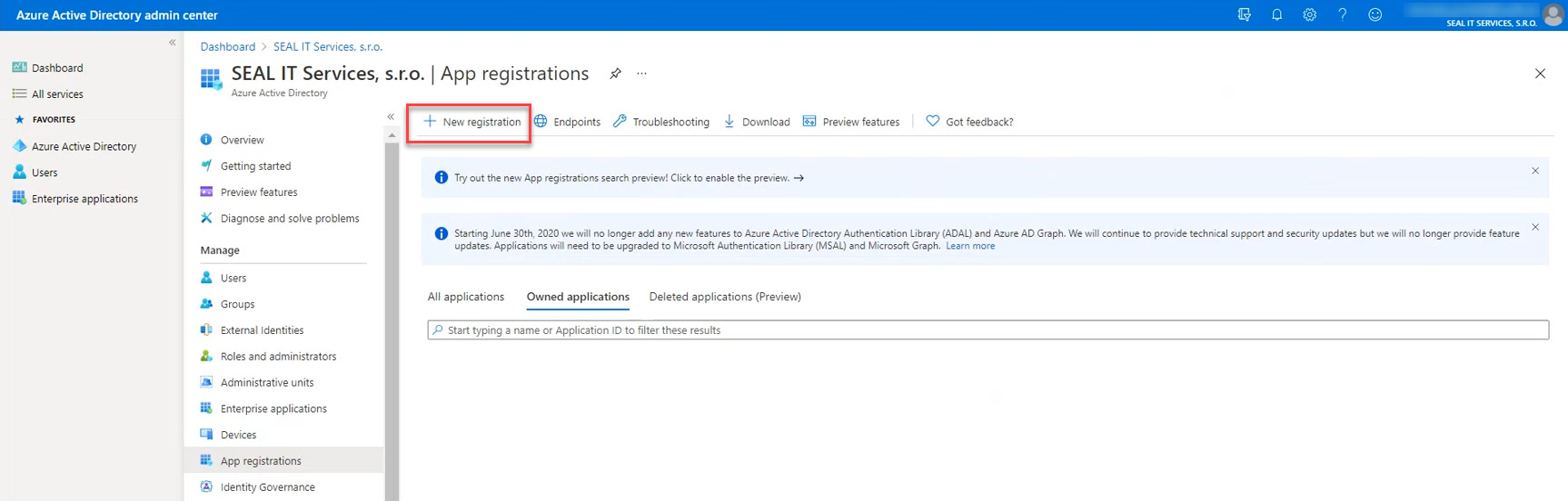Click Dashboard breadcrumb link
The image size is (1568, 501).
(x=228, y=47)
